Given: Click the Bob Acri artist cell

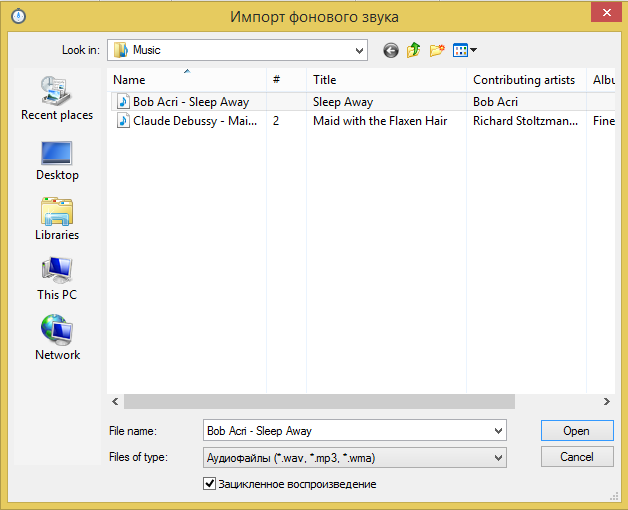Looking at the screenshot, I should 495,102.
